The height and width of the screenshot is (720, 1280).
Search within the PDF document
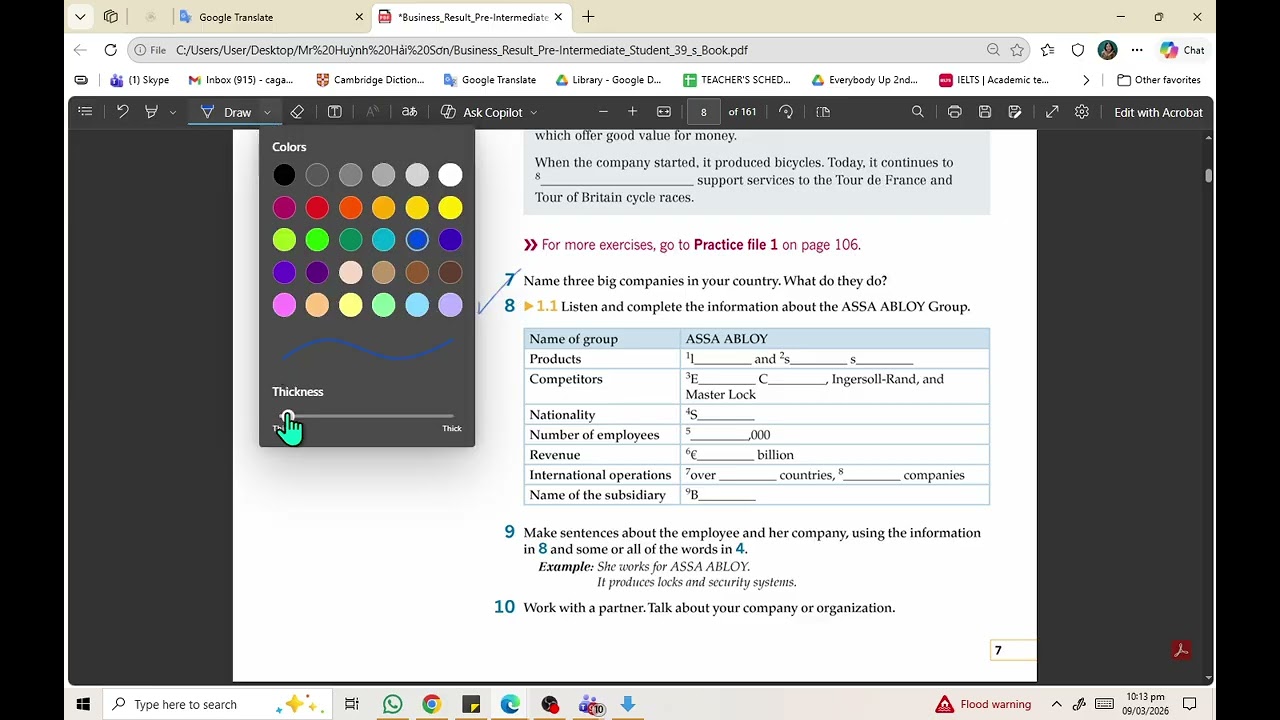[x=918, y=112]
